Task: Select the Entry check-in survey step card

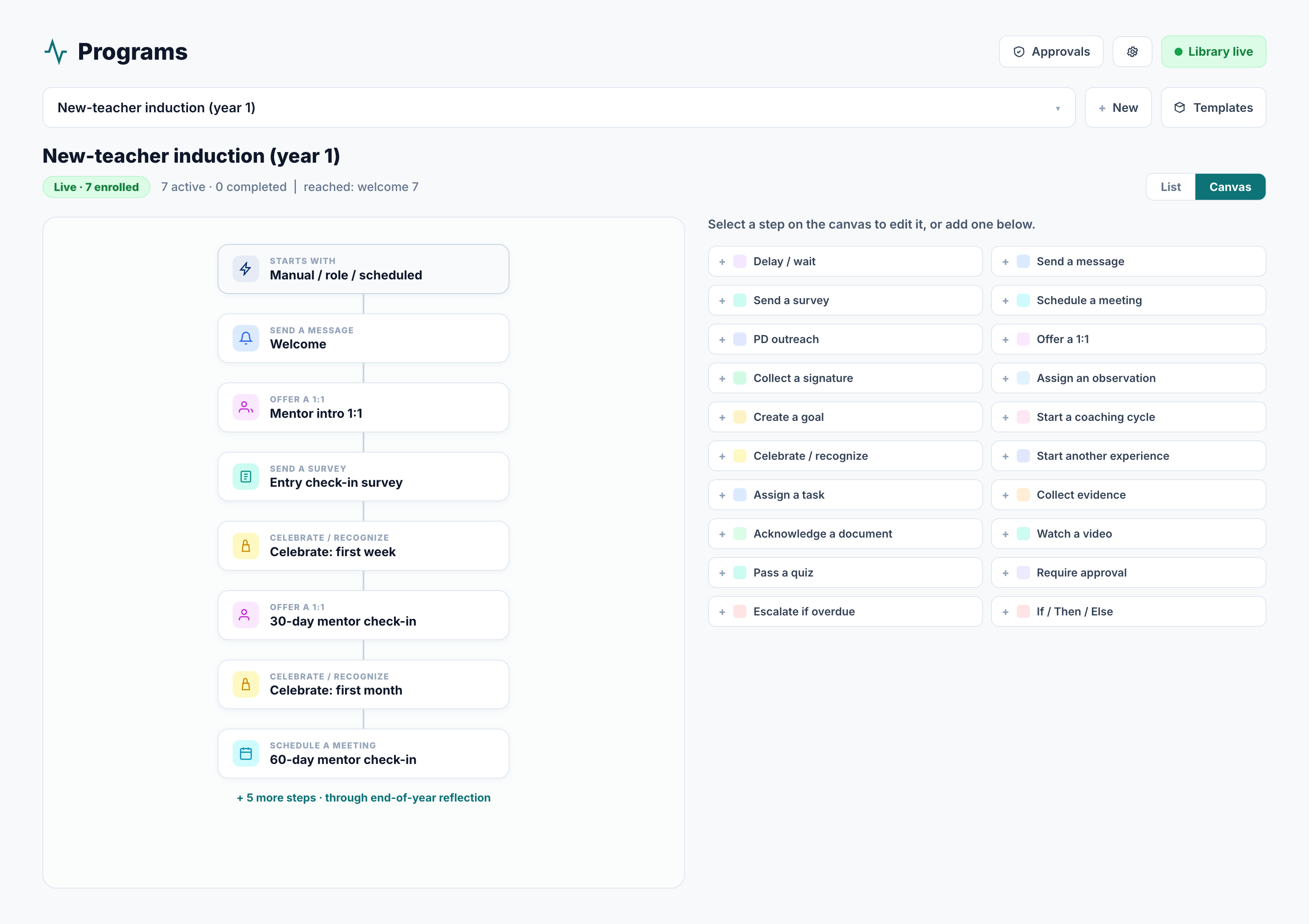Action: [x=363, y=477]
